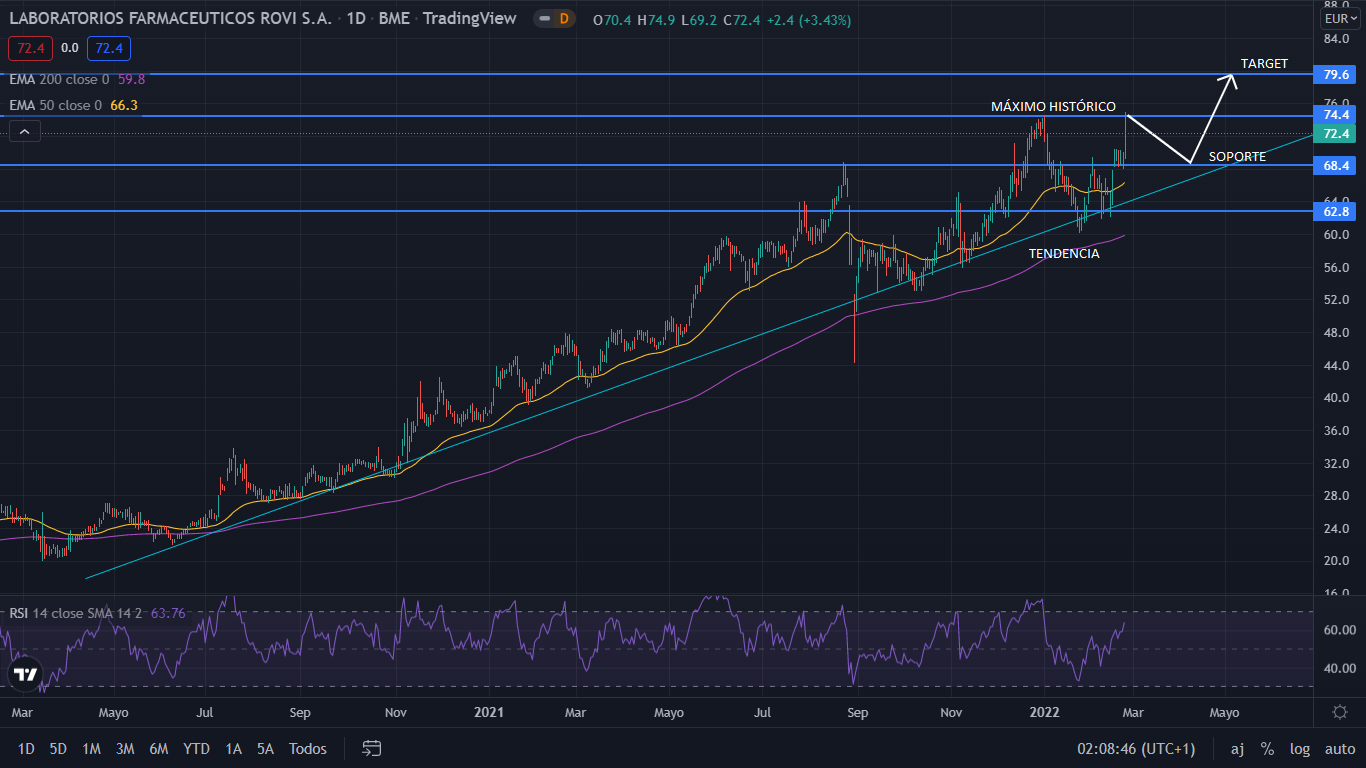1366x768 pixels.
Task: Toggle the aj adjust data option
Action: 1237,748
